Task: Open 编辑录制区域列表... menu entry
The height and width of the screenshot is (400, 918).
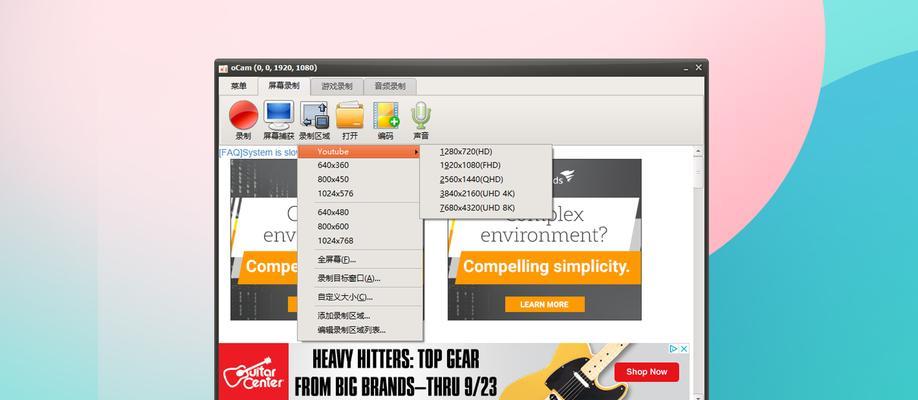Action: (360, 330)
